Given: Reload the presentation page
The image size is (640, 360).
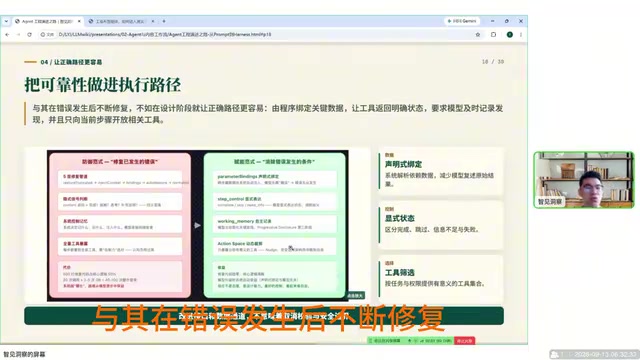Looking at the screenshot, I should [29, 35].
